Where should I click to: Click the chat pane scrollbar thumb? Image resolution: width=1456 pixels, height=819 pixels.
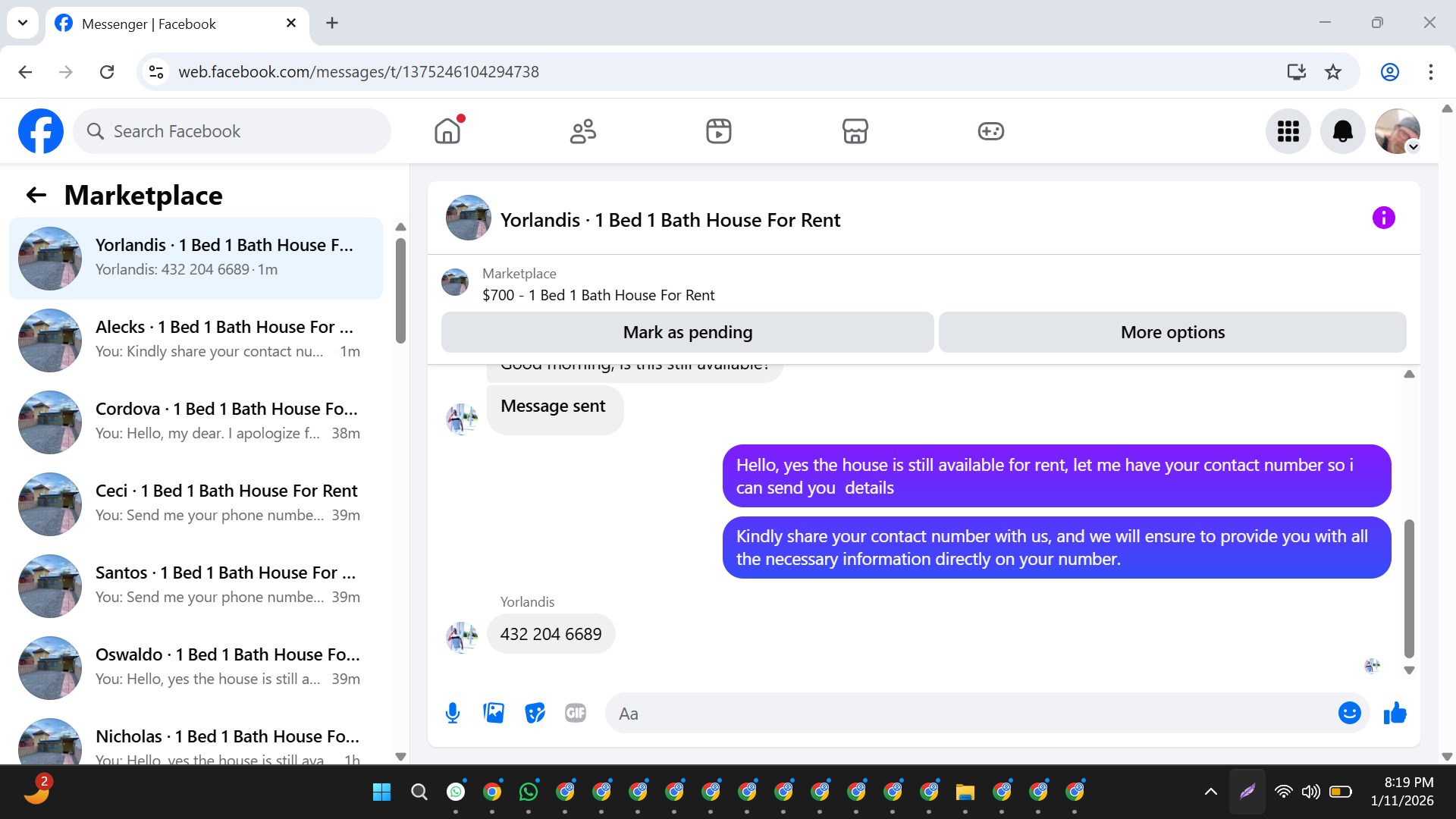coord(1409,588)
